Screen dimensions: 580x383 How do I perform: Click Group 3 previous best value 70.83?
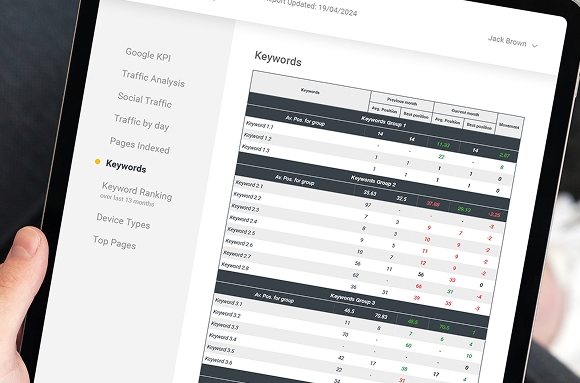click(381, 316)
